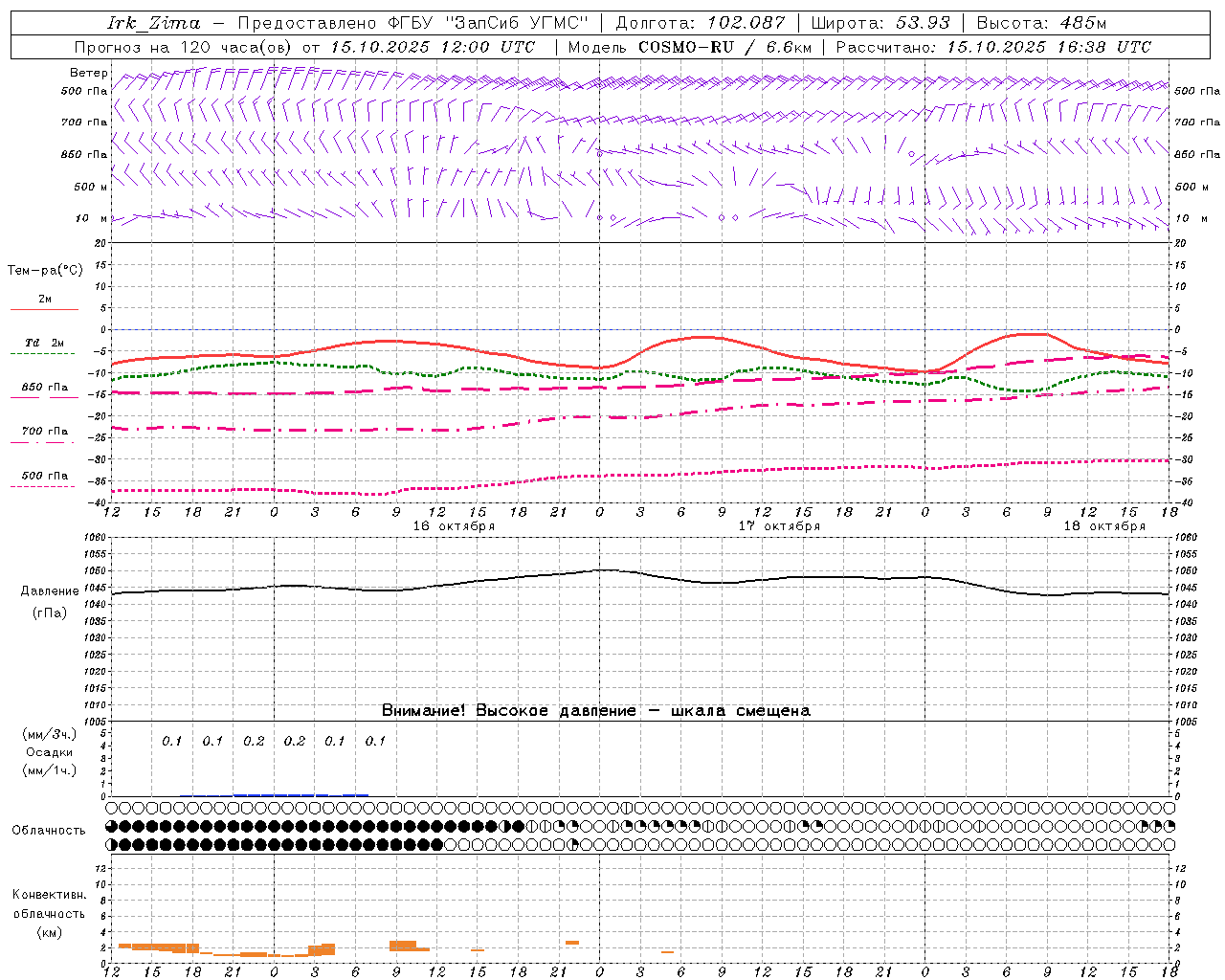
Task: Click the Давление panel label
Action: tap(50, 591)
